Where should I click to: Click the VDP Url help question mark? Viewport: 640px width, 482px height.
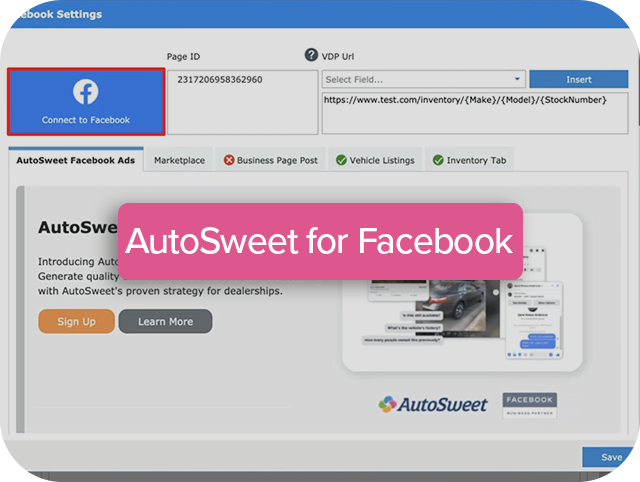click(x=310, y=55)
